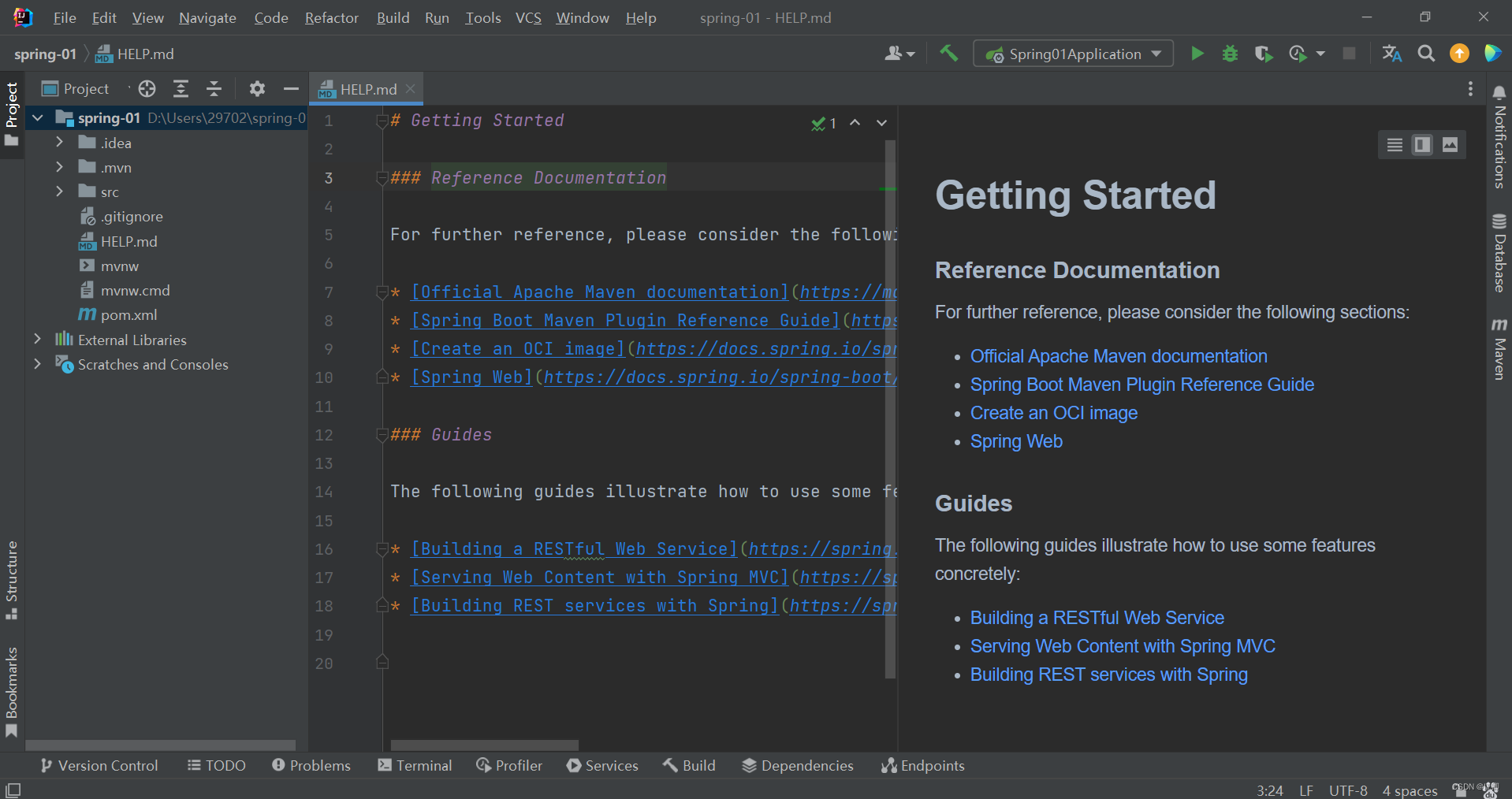Run Spring01Application with the green play button
This screenshot has height=799, width=1512.
pyautogui.click(x=1197, y=54)
